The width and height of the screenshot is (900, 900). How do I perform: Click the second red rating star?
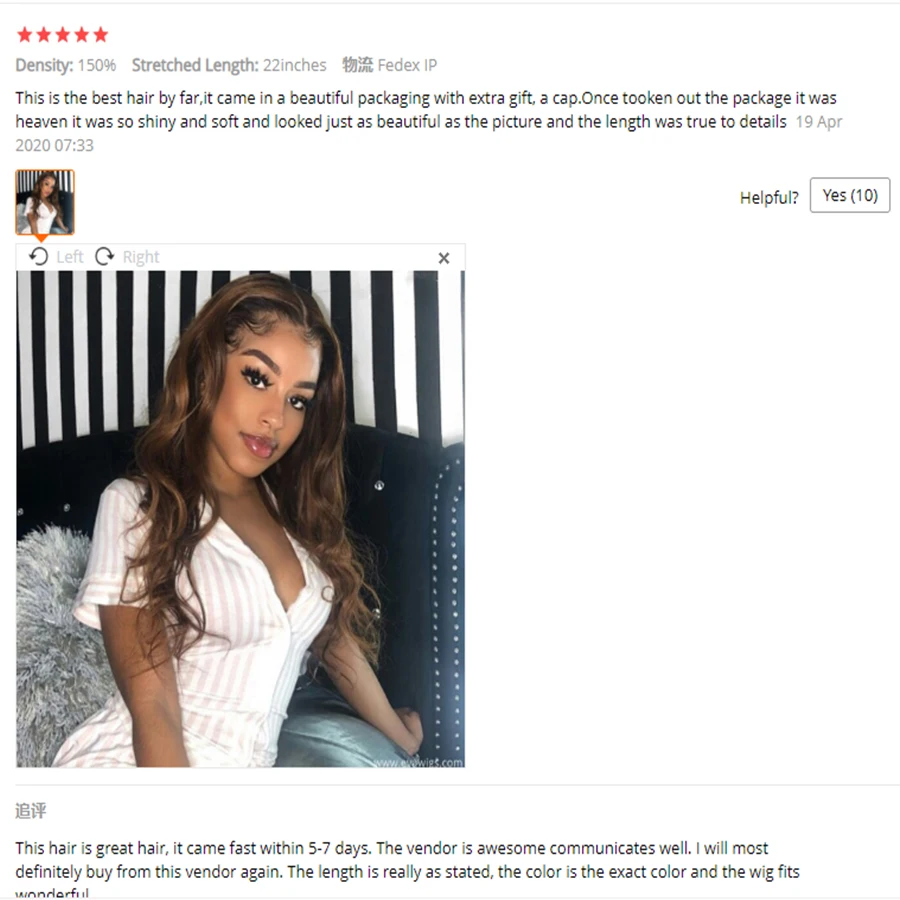pos(44,35)
